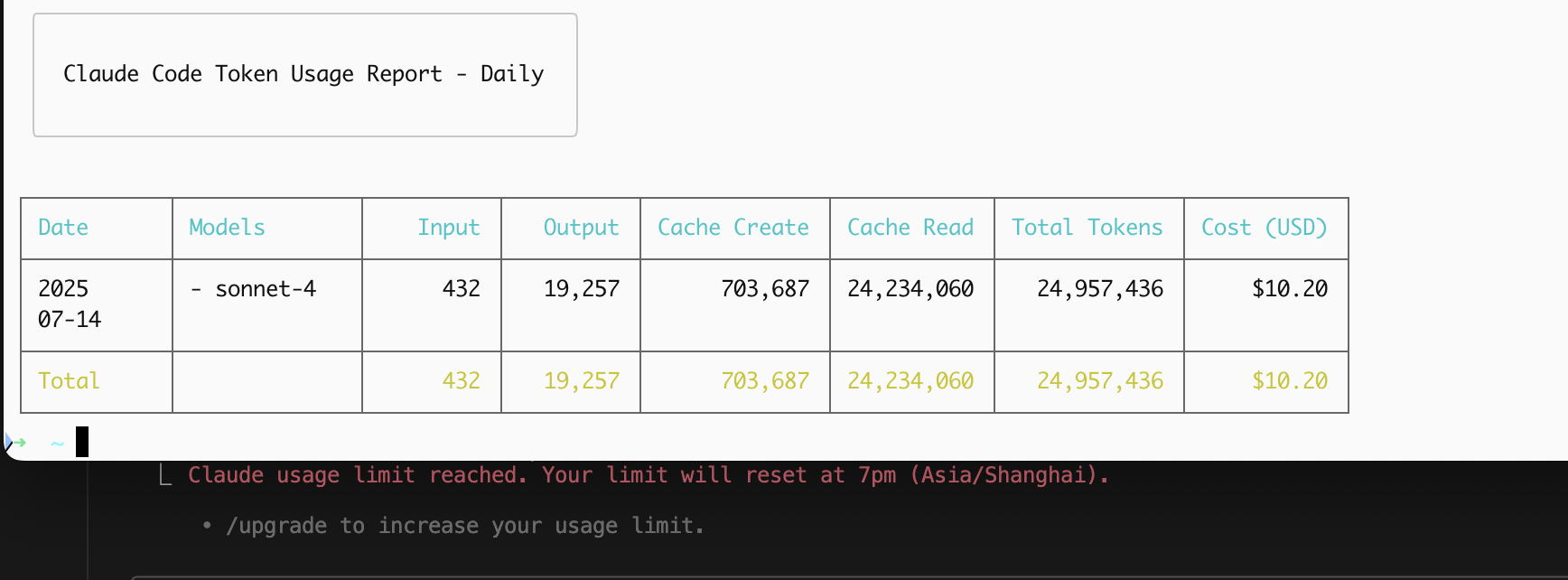The height and width of the screenshot is (580, 1568).
Task: Click the Cache Create column header
Action: tap(733, 228)
